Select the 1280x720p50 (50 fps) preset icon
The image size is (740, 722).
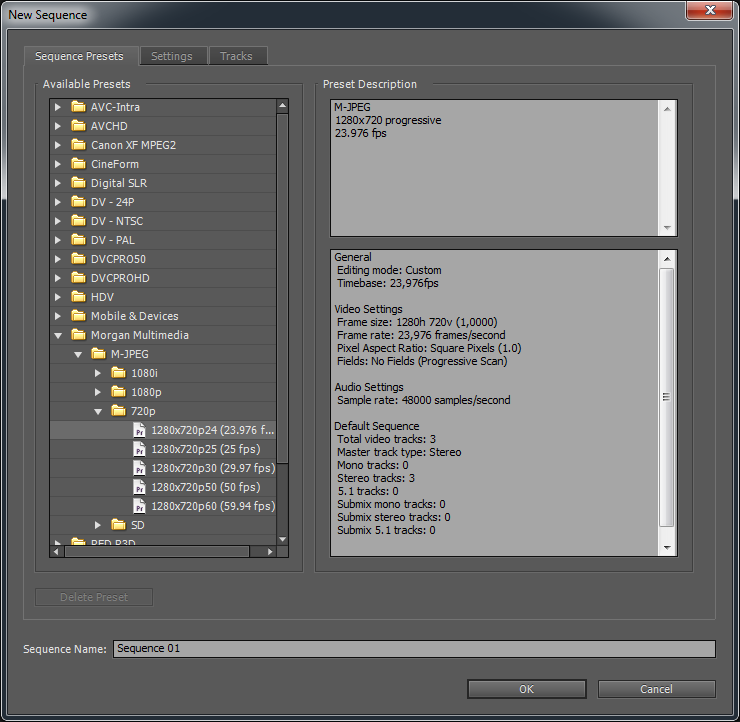[x=139, y=487]
